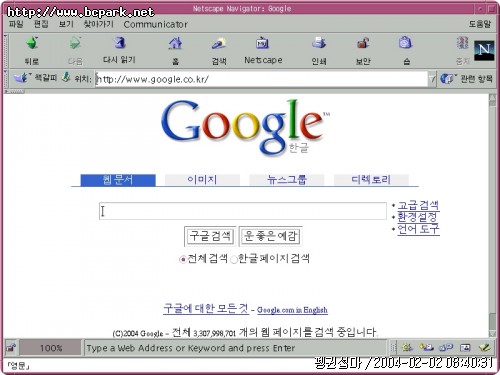Collapse the location toolbar handle
Image resolution: width=500 pixels, height=375 pixels.
[x=6, y=79]
